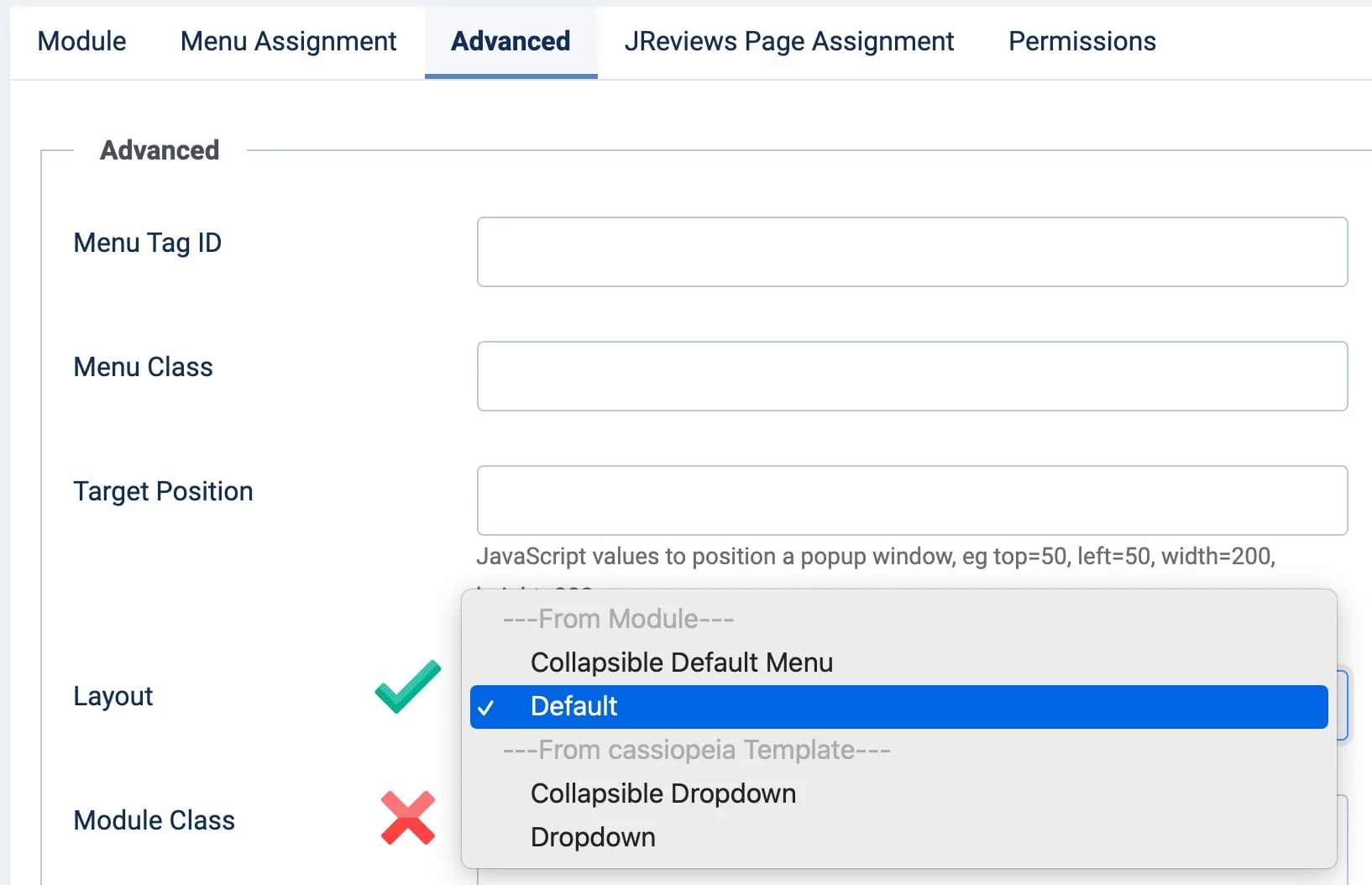
Task: Select the Advanced tab
Action: [511, 41]
